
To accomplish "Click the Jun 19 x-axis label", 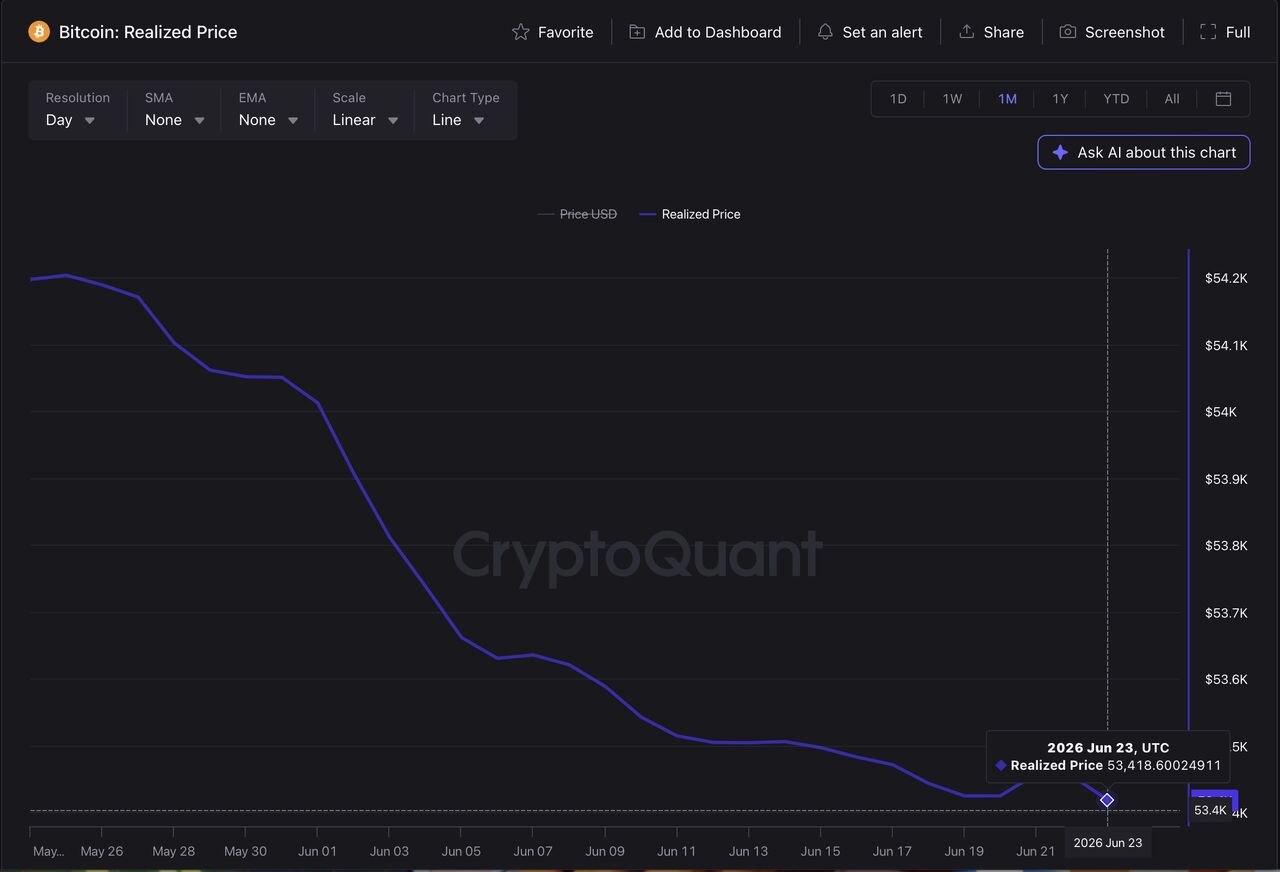I will pyautogui.click(x=964, y=851).
